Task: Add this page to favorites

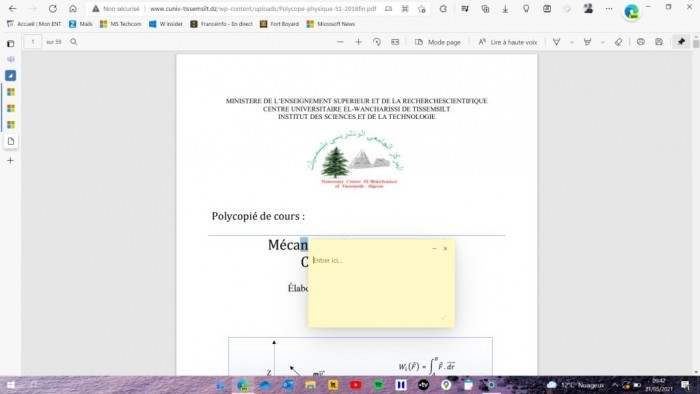Action: (x=421, y=8)
